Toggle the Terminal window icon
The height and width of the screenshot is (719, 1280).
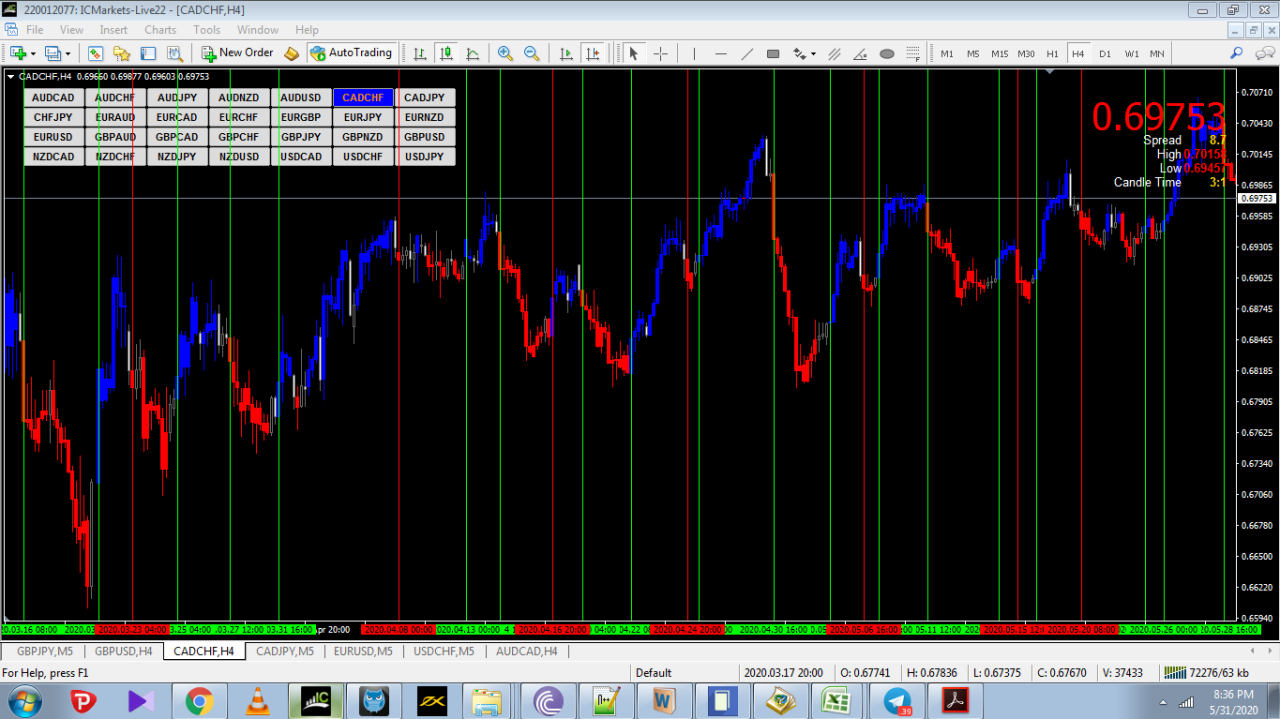pos(148,53)
